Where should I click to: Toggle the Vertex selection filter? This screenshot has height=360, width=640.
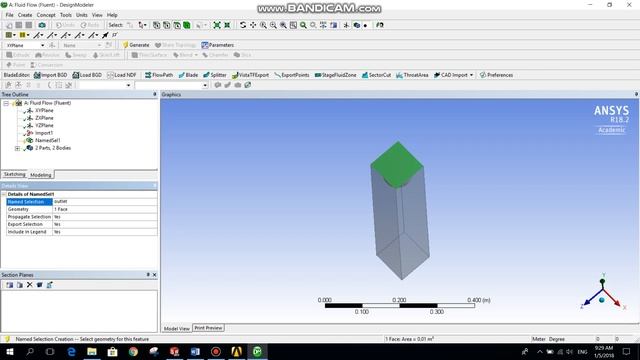156,25
